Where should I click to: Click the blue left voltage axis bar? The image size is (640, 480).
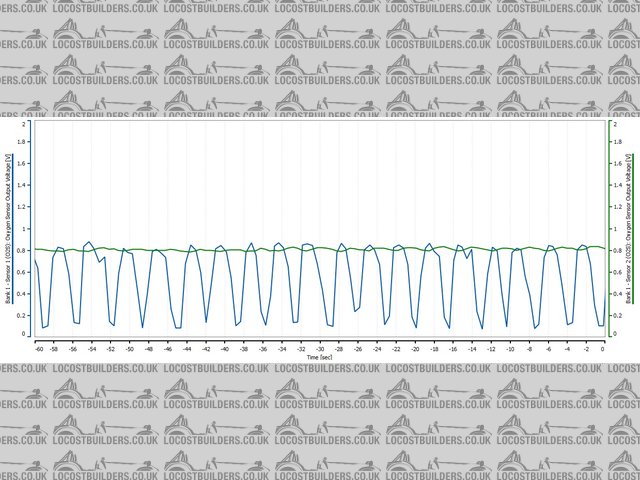click(32, 229)
